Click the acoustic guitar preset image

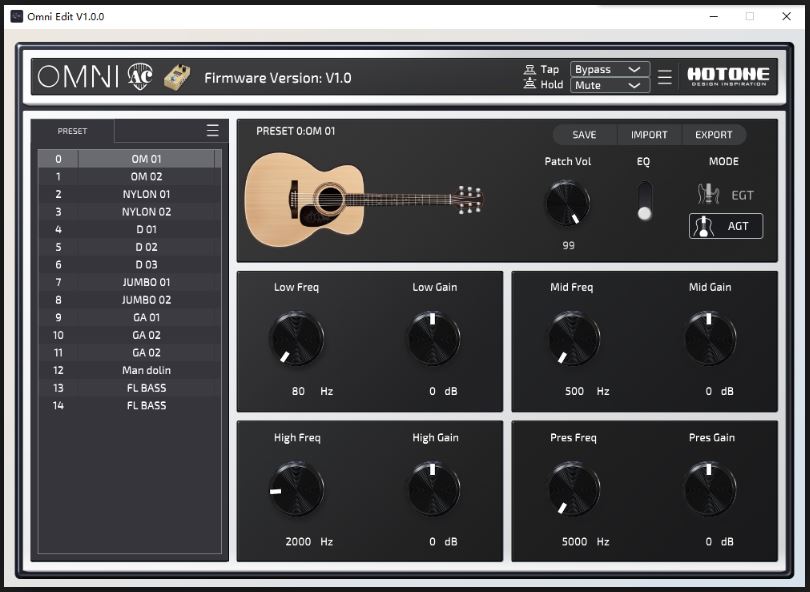[365, 198]
